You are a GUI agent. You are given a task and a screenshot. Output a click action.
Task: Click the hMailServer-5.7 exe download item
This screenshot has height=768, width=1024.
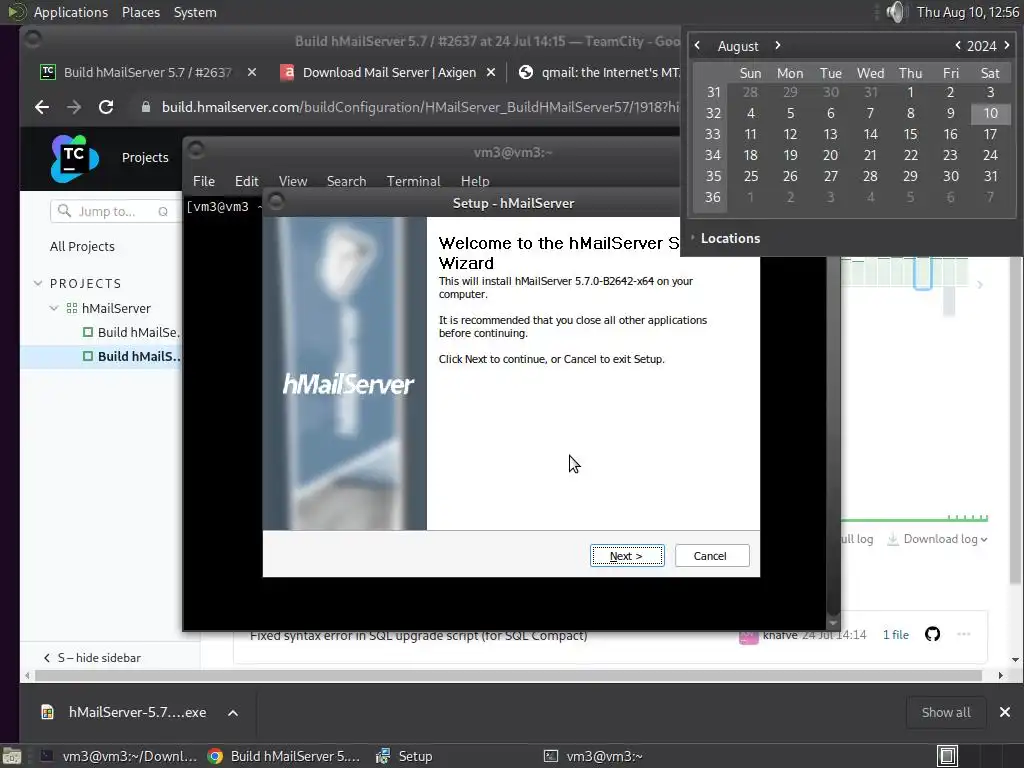(x=127, y=712)
